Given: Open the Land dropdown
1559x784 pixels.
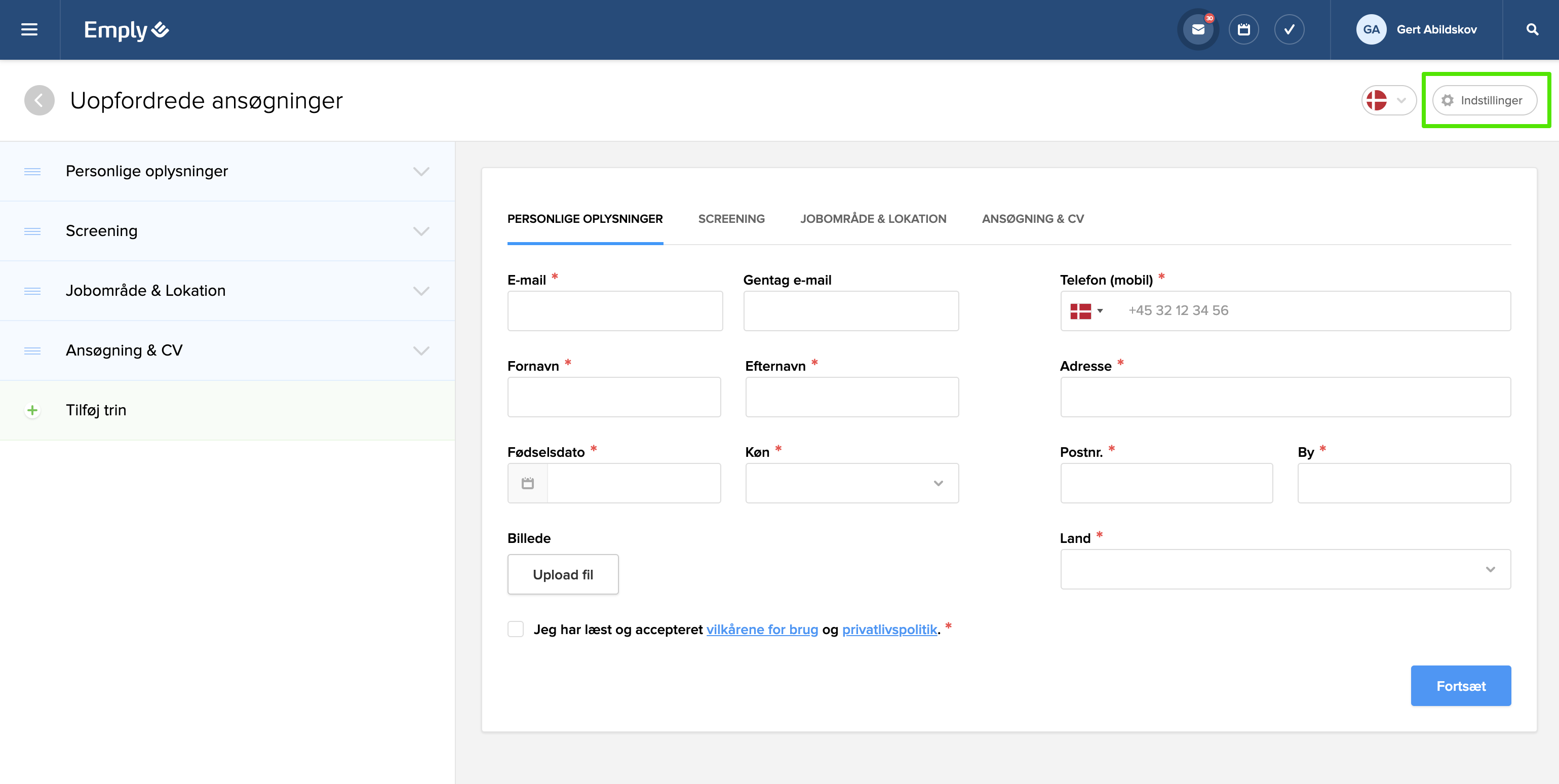Looking at the screenshot, I should coord(1285,569).
